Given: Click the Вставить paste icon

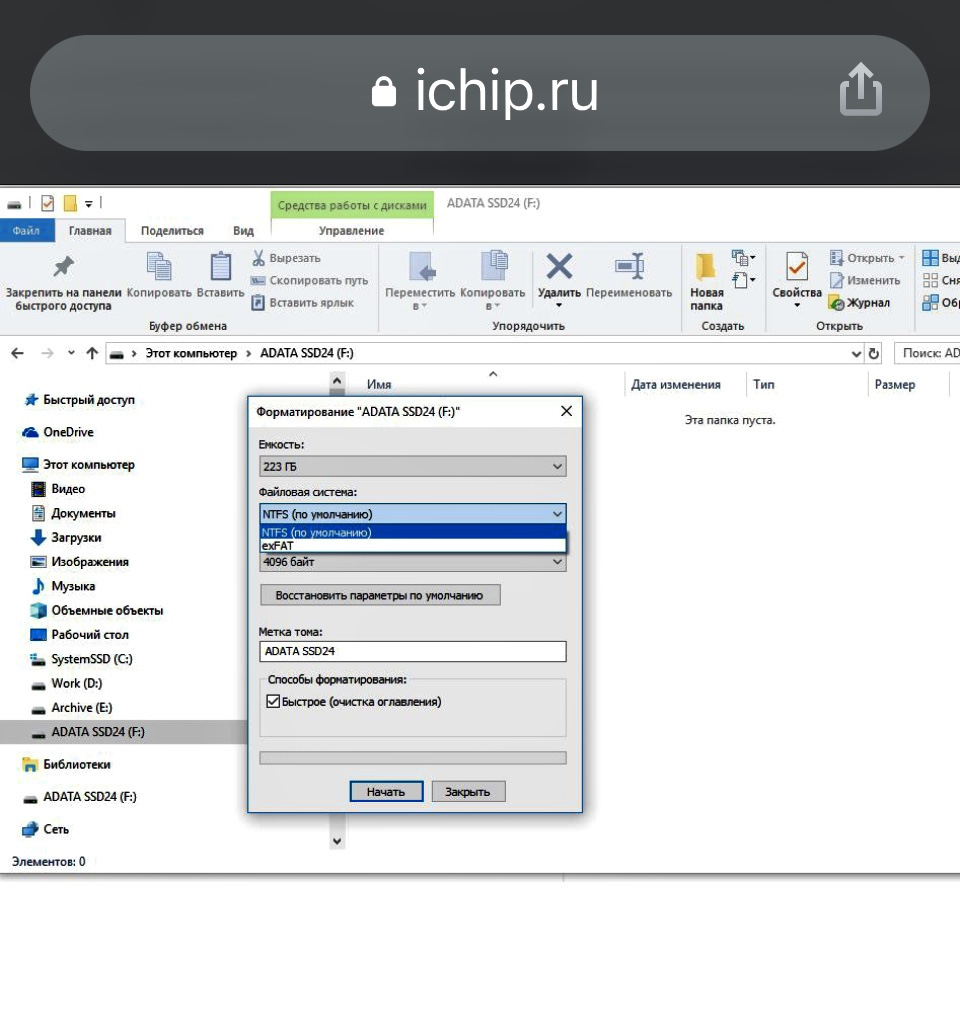Looking at the screenshot, I should [221, 267].
